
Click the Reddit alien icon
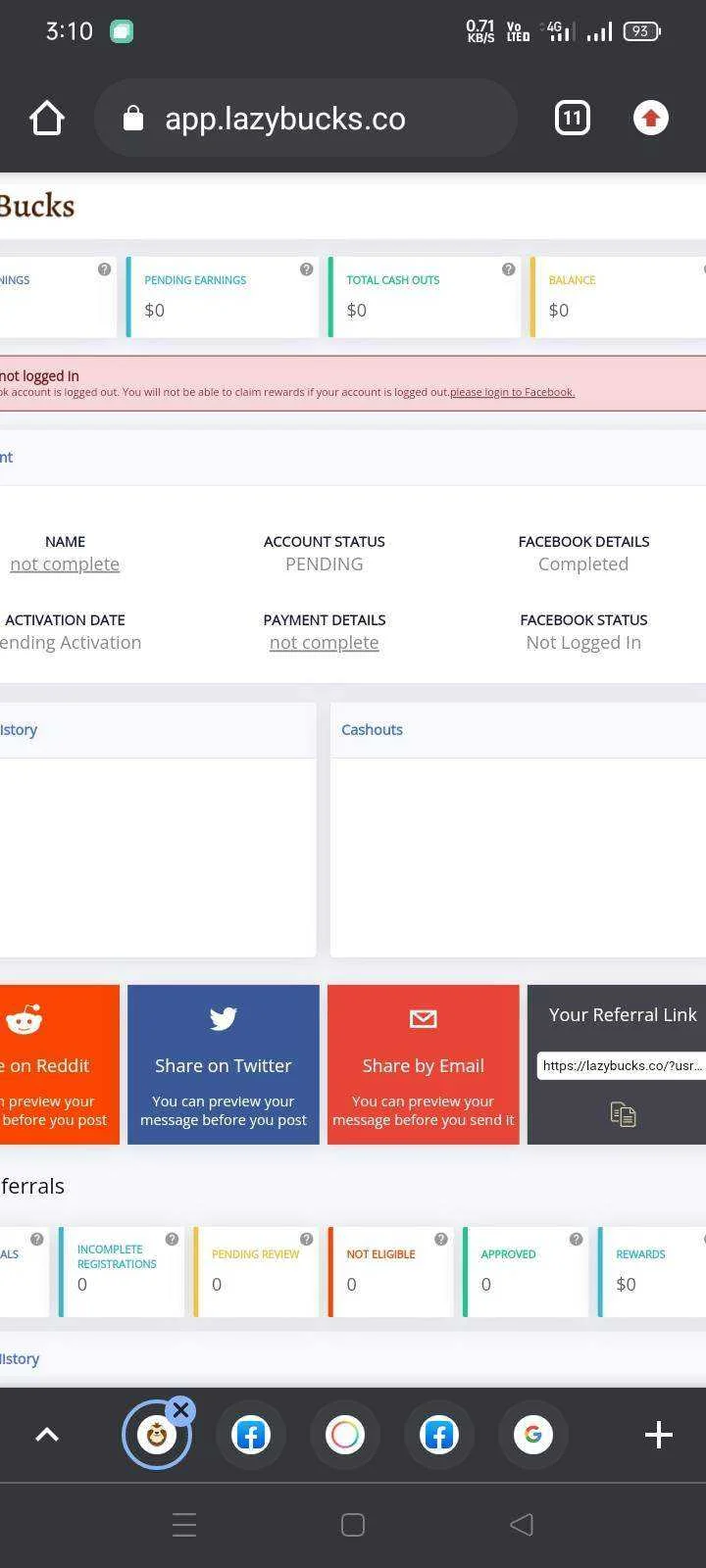tap(25, 1020)
